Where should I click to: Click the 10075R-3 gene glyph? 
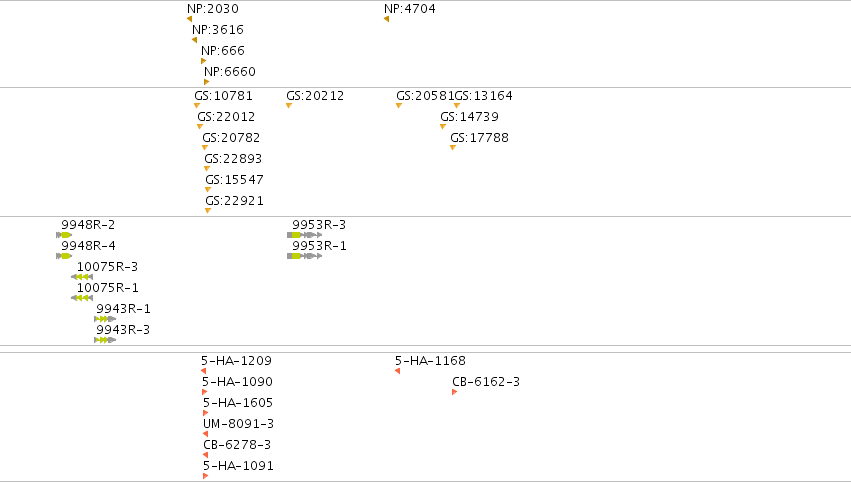(82, 277)
